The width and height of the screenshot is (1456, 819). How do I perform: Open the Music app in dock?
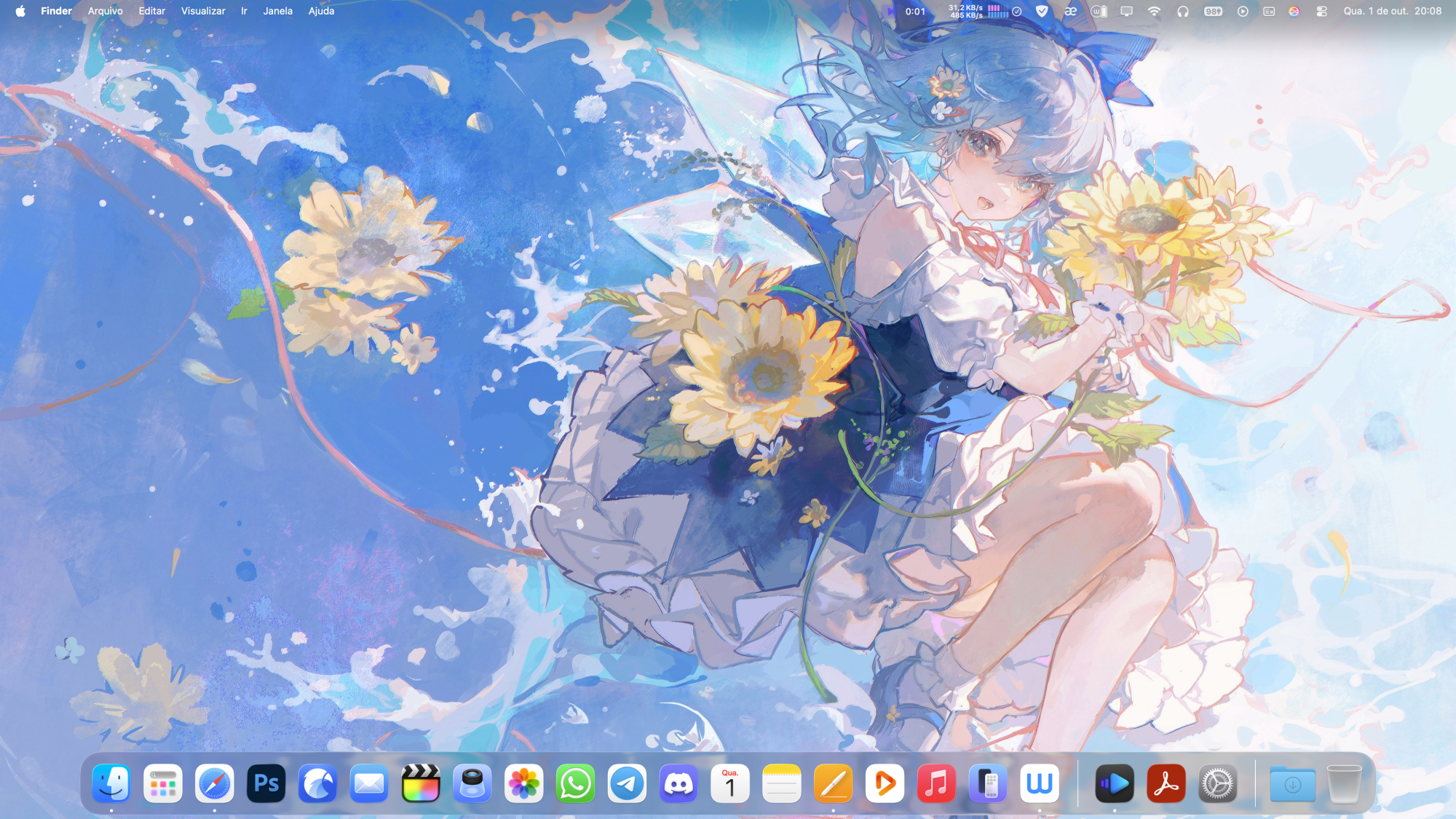[936, 784]
